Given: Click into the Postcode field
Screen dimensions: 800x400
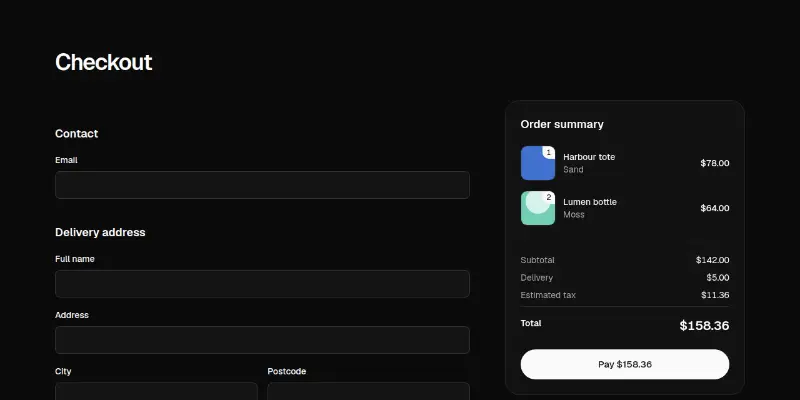Looking at the screenshot, I should [x=368, y=391].
